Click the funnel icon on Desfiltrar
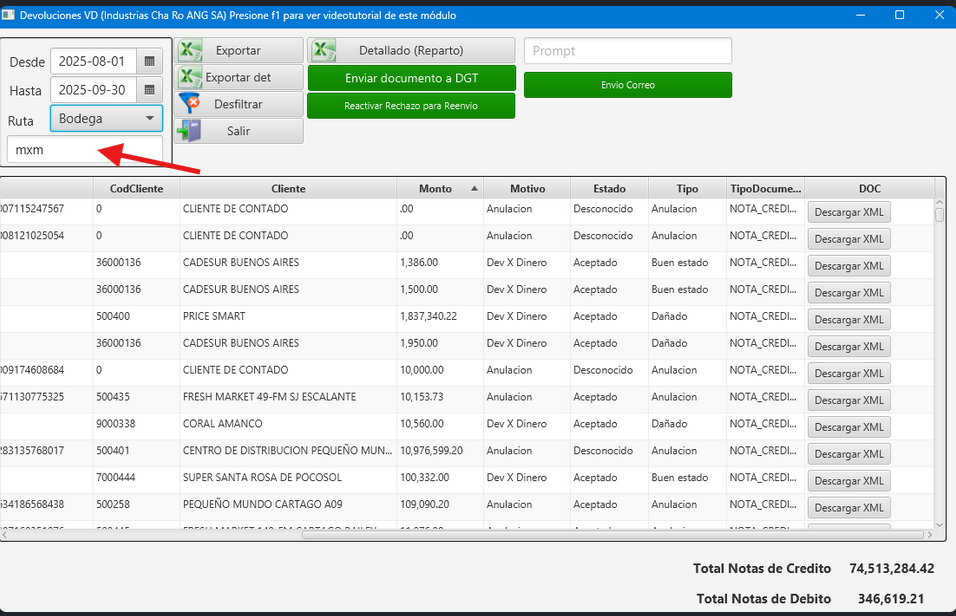956x616 pixels. point(190,104)
